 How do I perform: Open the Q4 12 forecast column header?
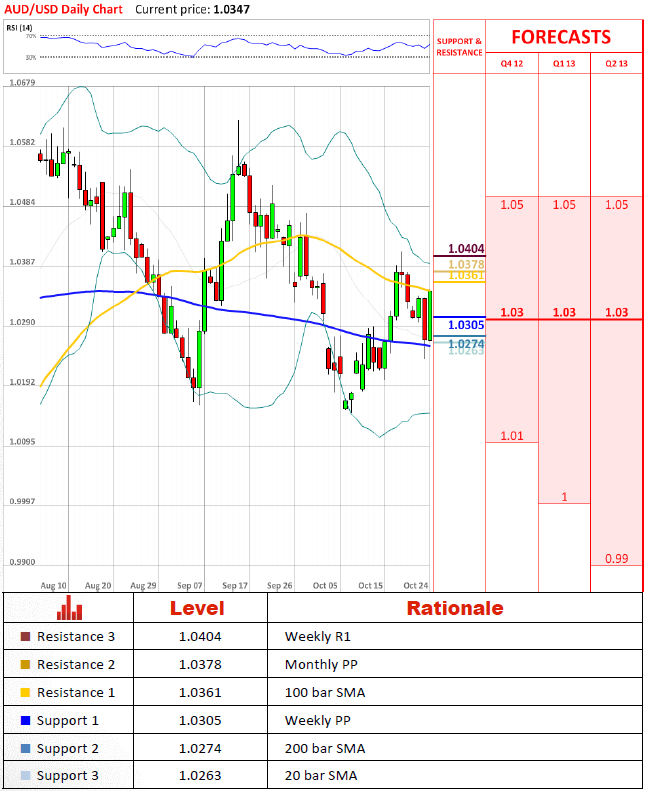[511, 63]
